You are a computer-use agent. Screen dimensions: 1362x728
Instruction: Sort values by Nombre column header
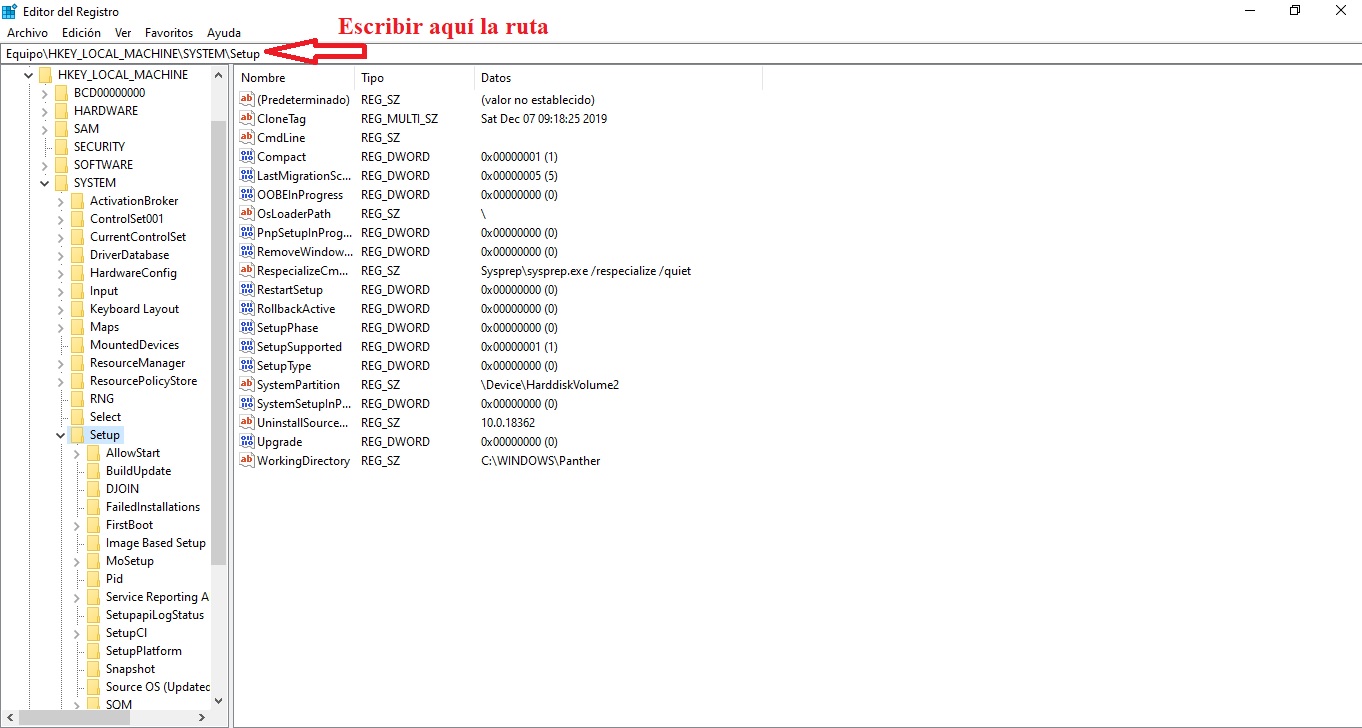coord(295,78)
